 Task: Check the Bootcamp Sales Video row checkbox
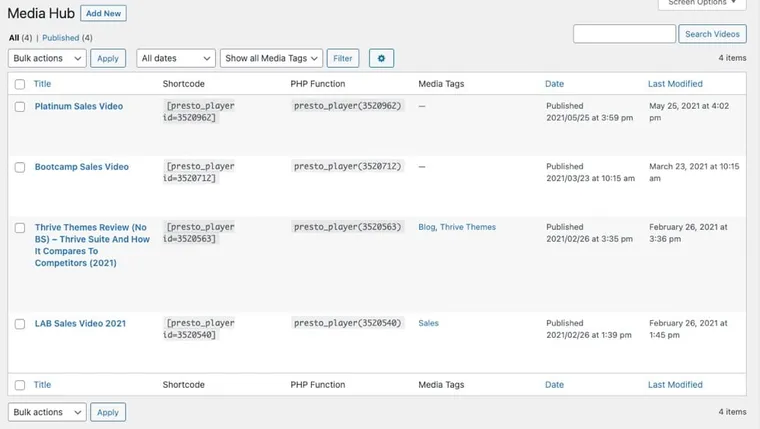(x=20, y=167)
